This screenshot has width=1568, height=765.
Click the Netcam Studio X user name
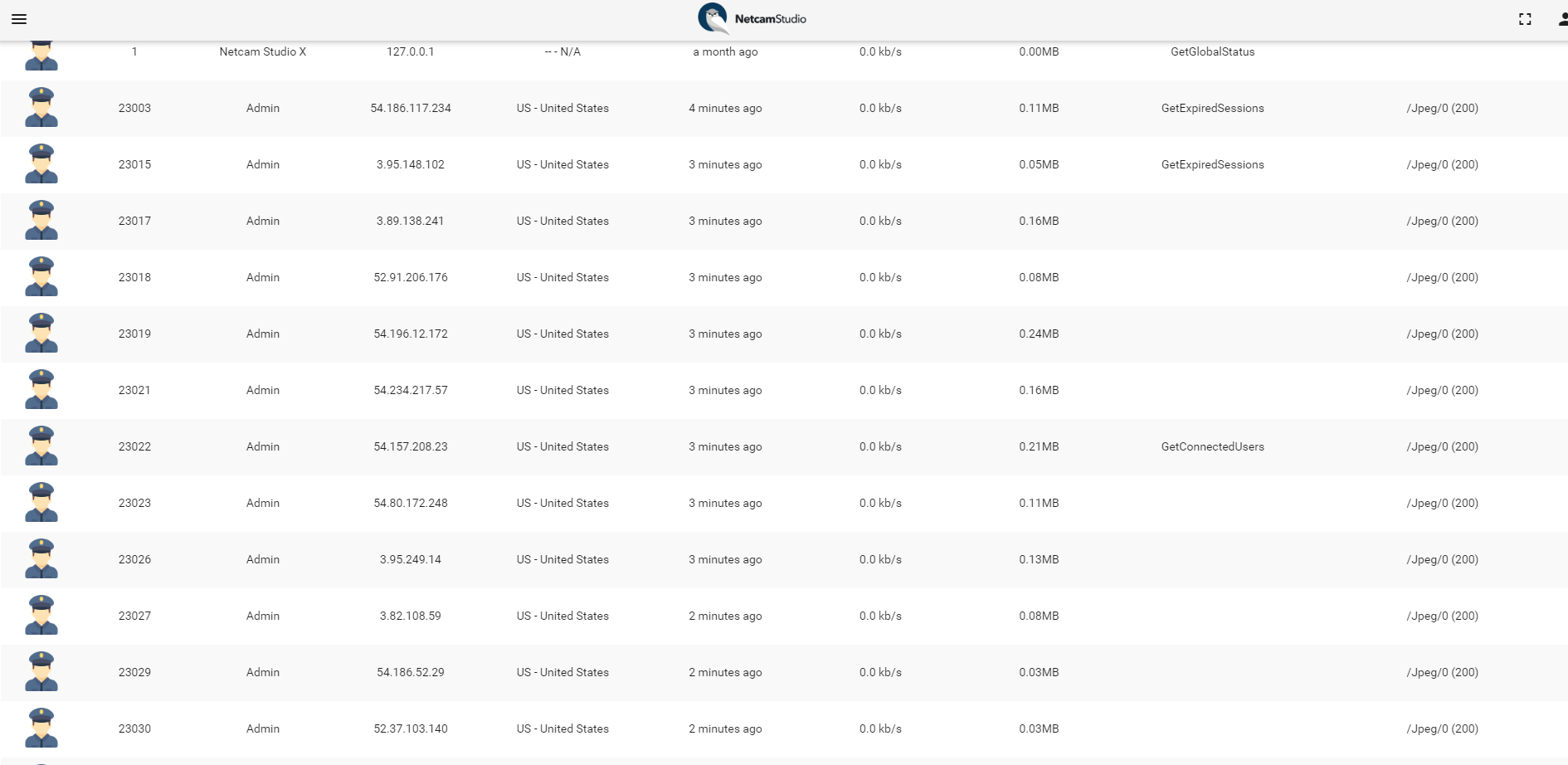tap(263, 51)
